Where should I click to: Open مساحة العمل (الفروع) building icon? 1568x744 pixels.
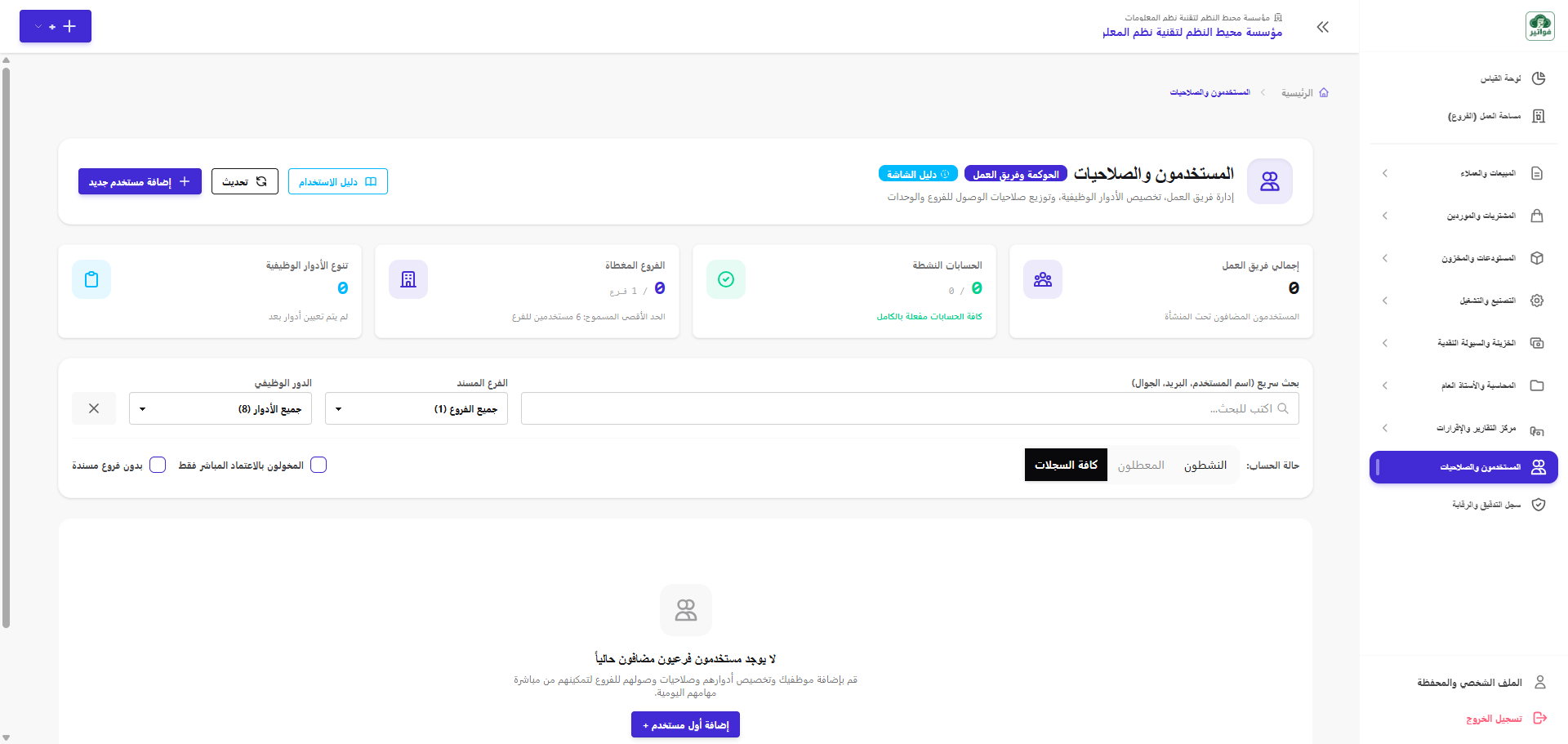coord(1539,116)
